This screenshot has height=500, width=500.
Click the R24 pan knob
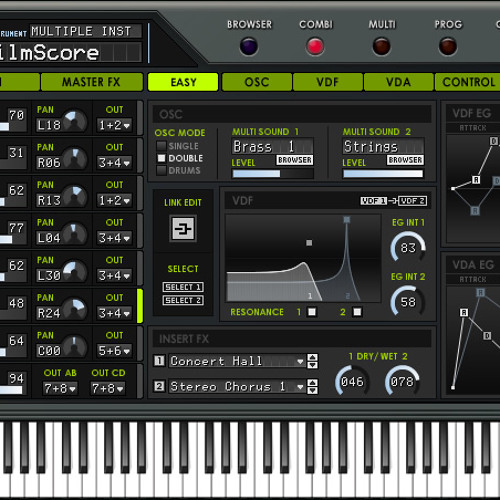75,310
